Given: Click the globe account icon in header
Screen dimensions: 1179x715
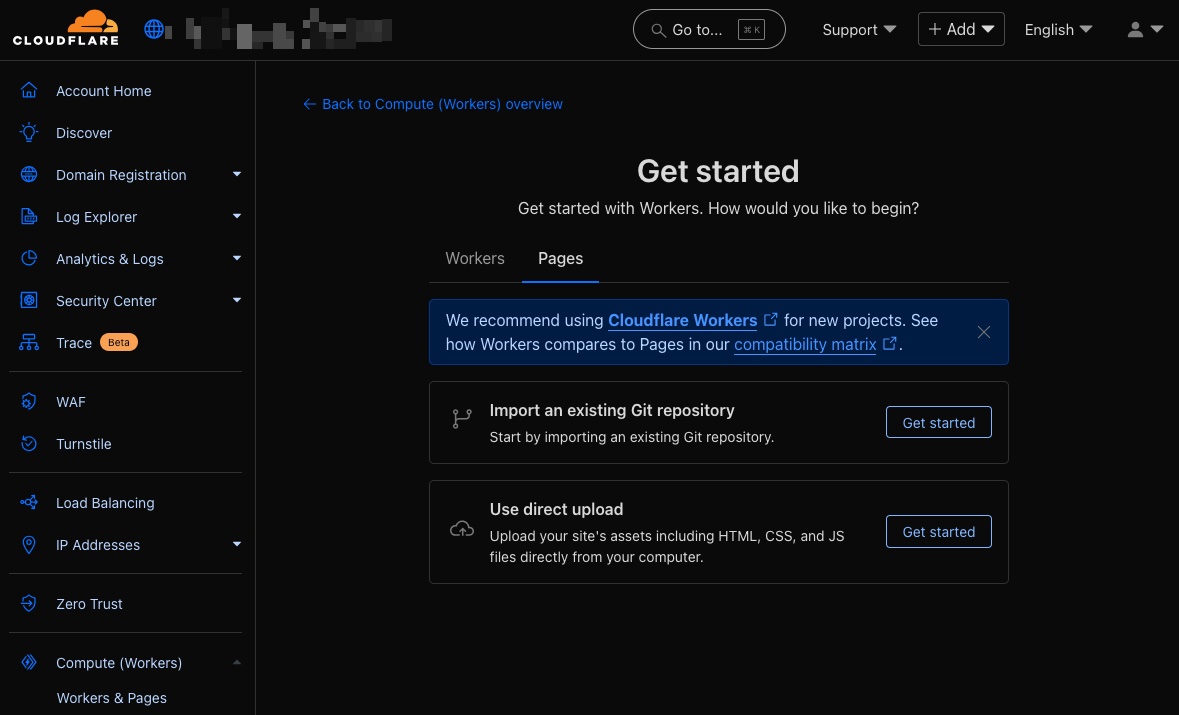Looking at the screenshot, I should click(x=154, y=29).
